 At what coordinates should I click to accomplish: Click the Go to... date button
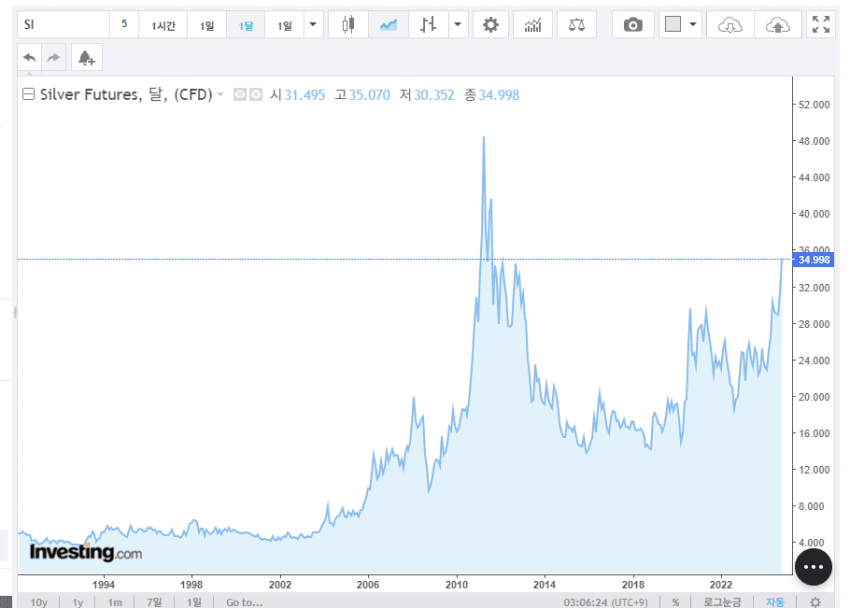(244, 602)
